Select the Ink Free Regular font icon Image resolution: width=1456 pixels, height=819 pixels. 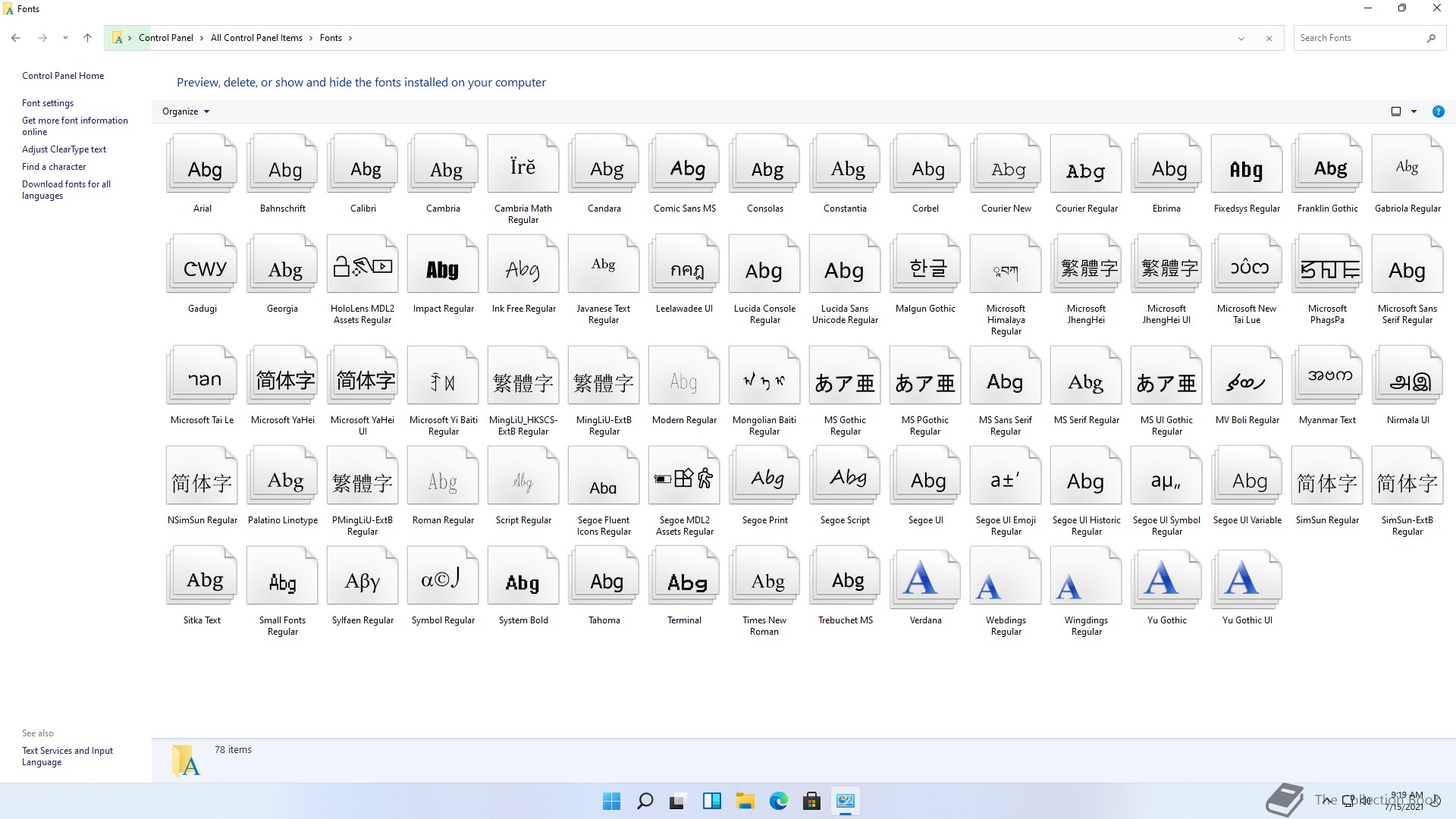(x=523, y=264)
